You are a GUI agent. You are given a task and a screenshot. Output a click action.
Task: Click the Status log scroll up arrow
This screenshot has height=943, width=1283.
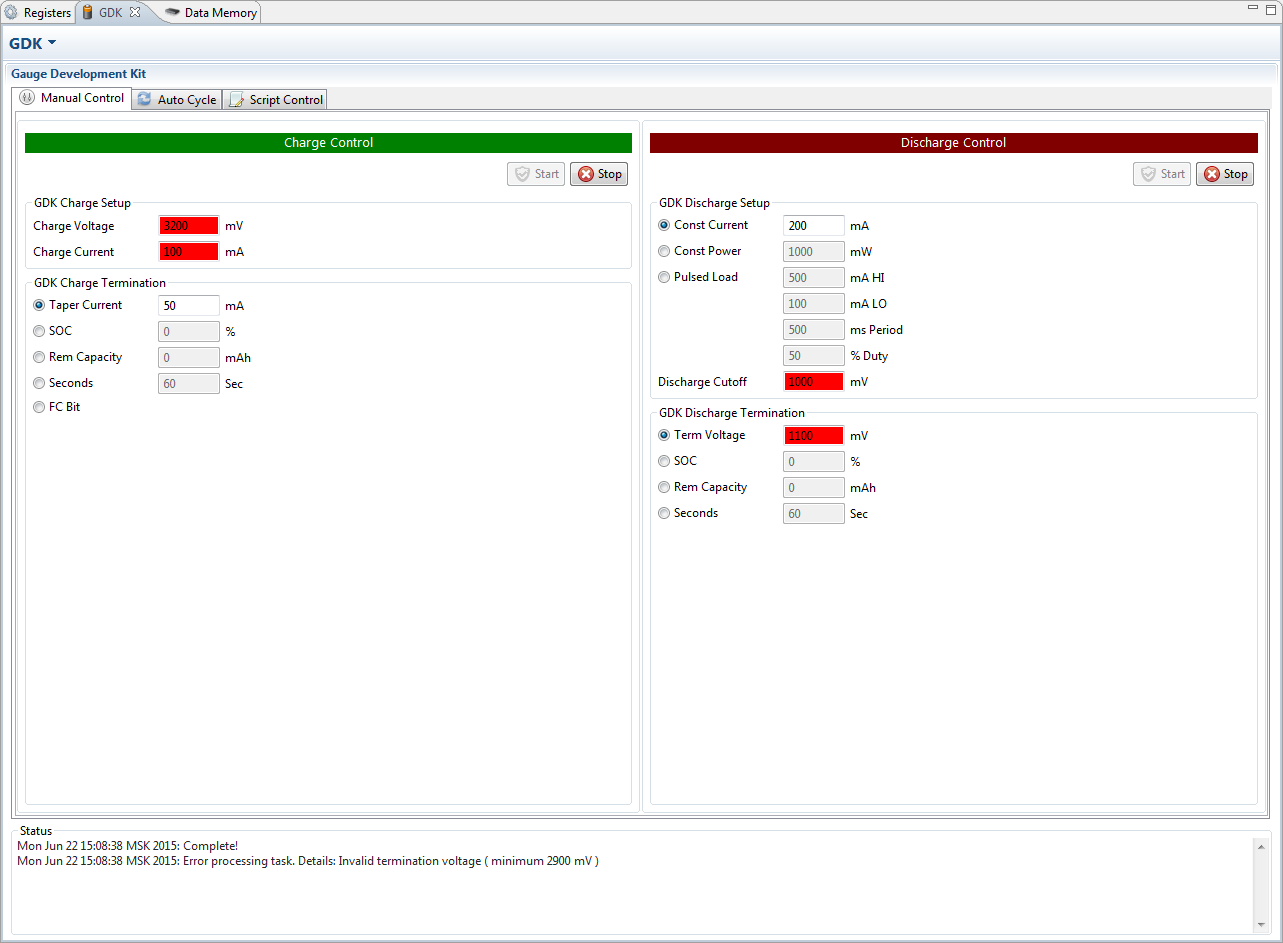[1261, 846]
